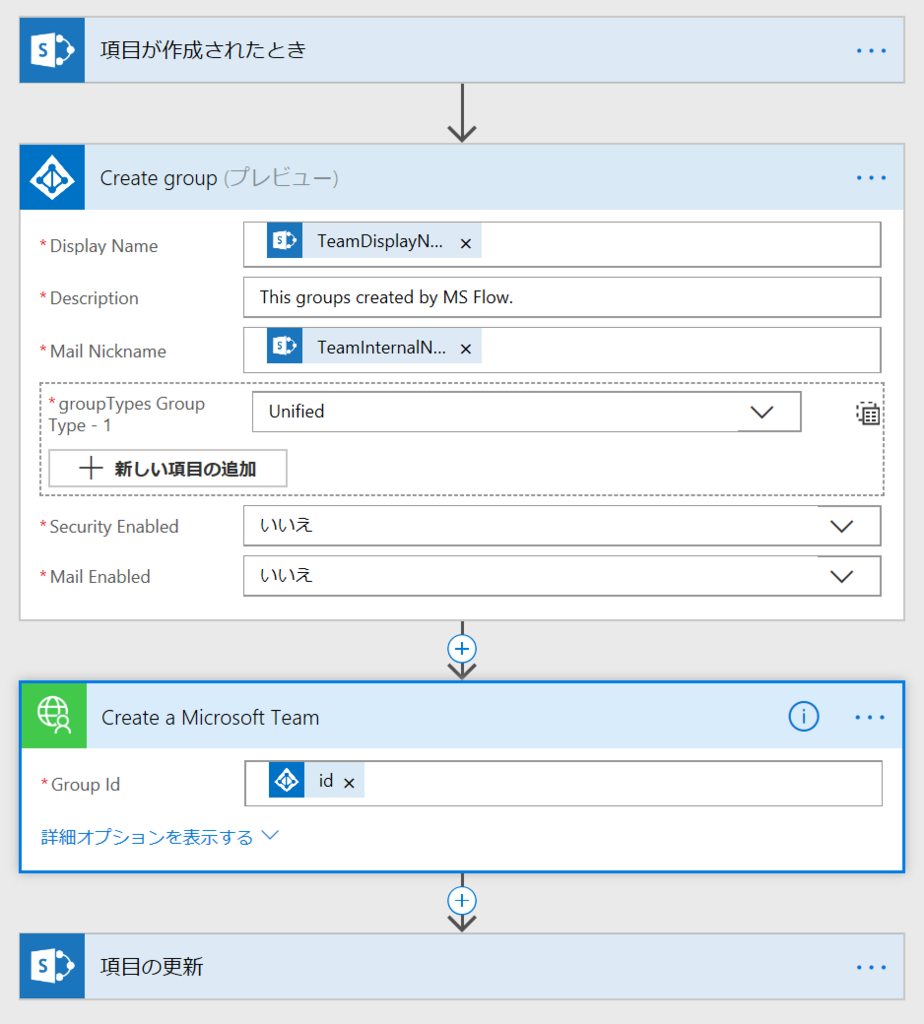Expand 詳細オプションを表示する advanced options
The width and height of the screenshot is (924, 1024).
pyautogui.click(x=160, y=837)
